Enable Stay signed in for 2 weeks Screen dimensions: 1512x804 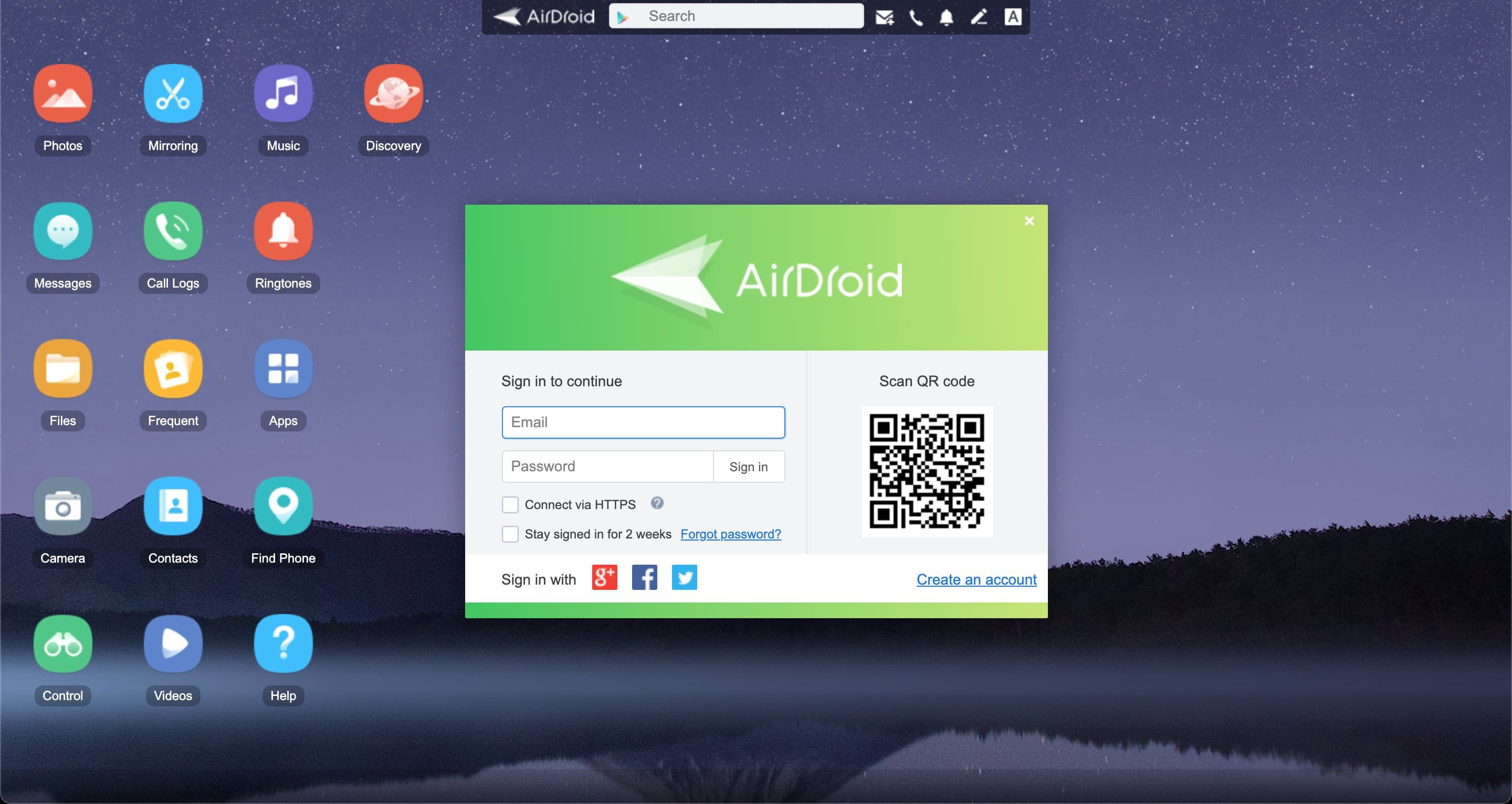(x=509, y=533)
